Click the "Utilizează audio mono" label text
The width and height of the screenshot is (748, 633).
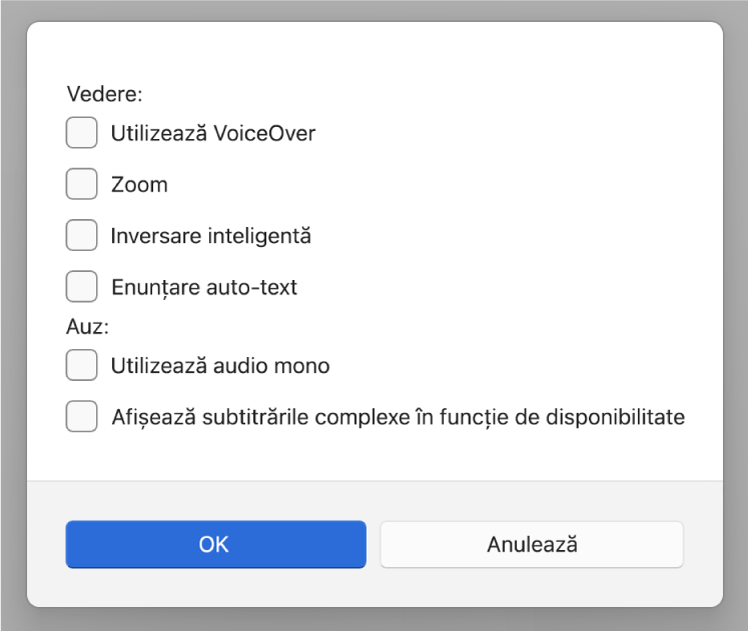pos(220,367)
